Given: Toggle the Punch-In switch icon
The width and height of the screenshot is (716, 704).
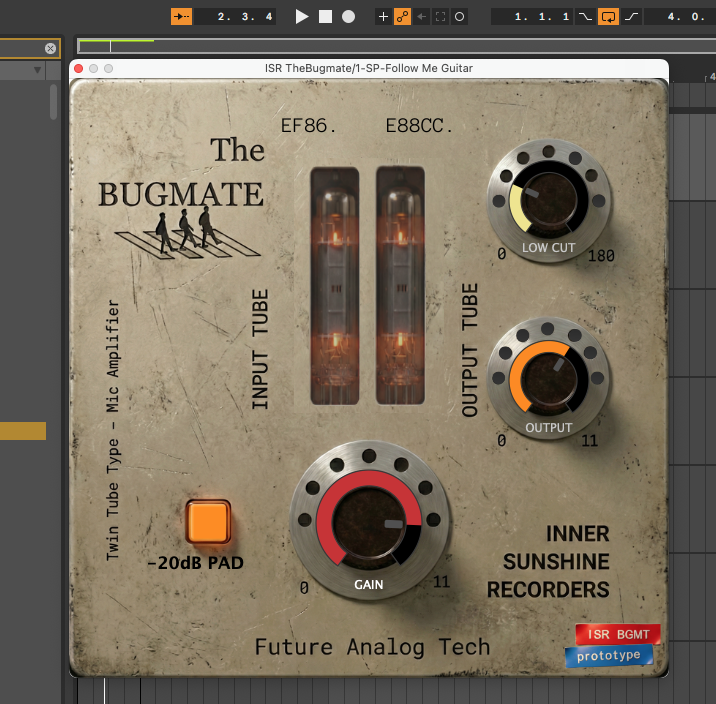Looking at the screenshot, I should coord(585,17).
